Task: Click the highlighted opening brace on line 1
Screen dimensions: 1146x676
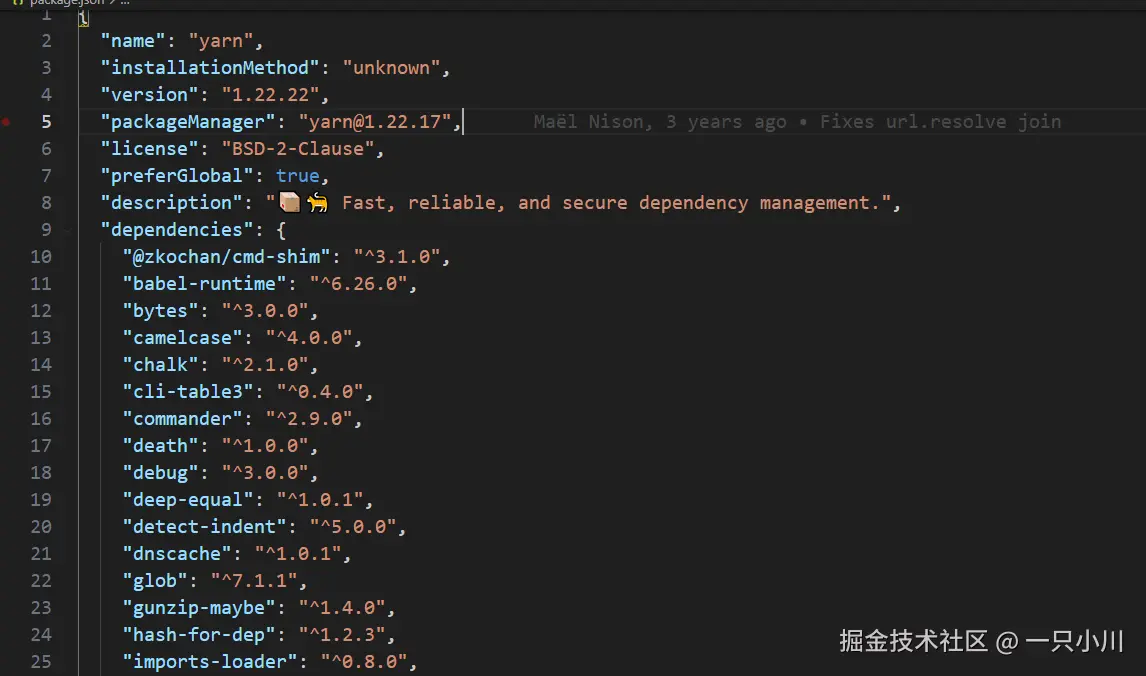Action: pyautogui.click(x=83, y=18)
